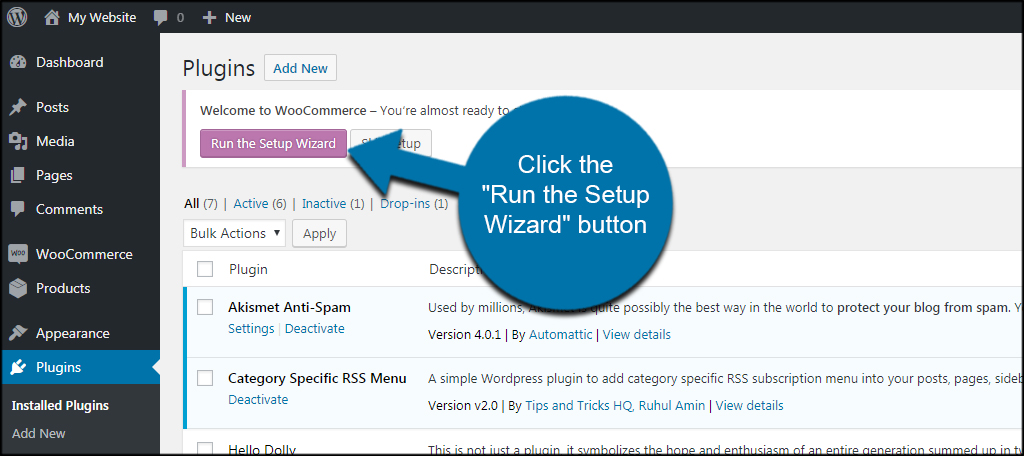This screenshot has height=456, width=1024.
Task: View details for Category Specific RSS Menu
Action: [x=750, y=406]
